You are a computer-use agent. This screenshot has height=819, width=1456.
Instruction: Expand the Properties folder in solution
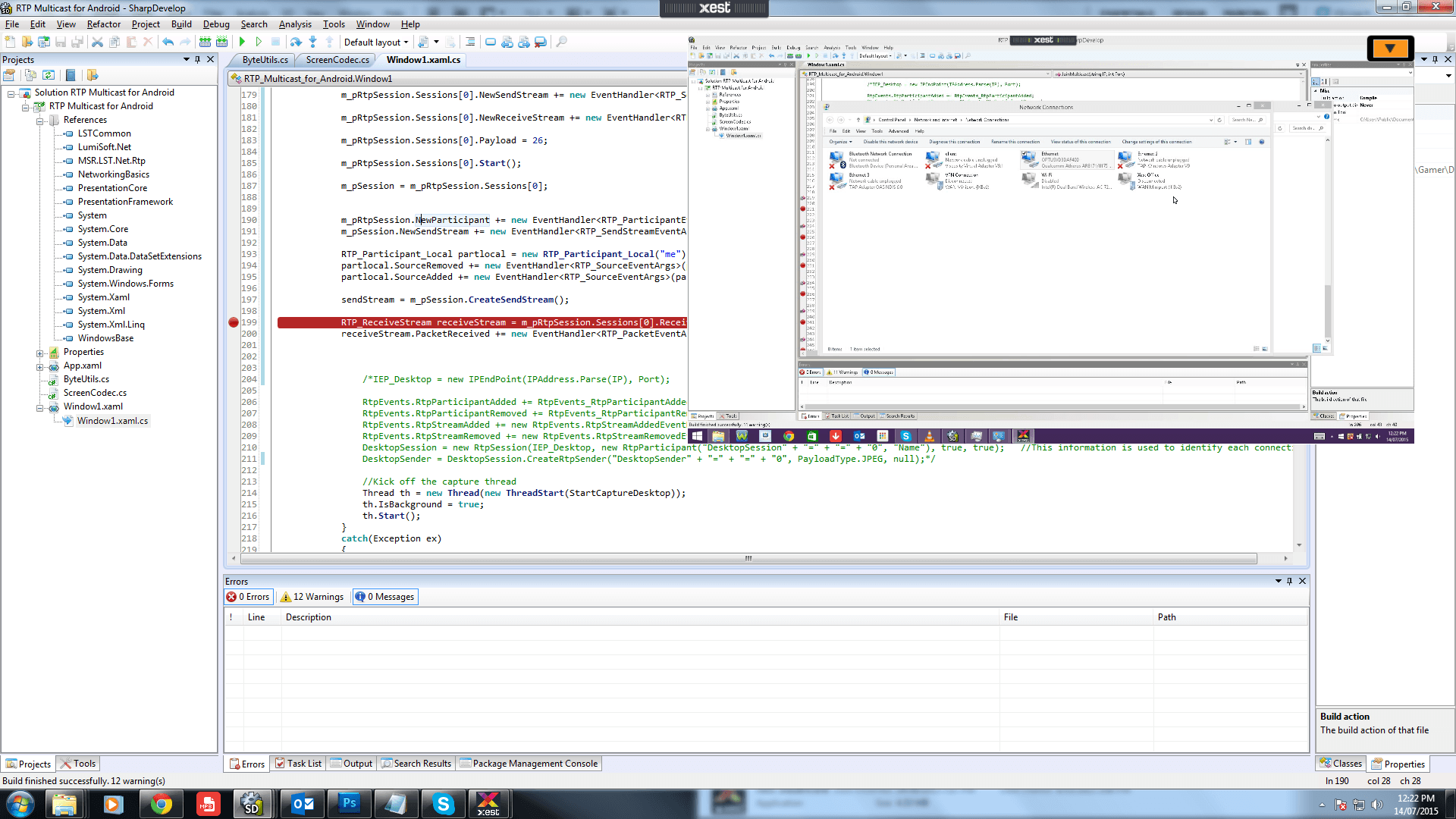point(40,351)
